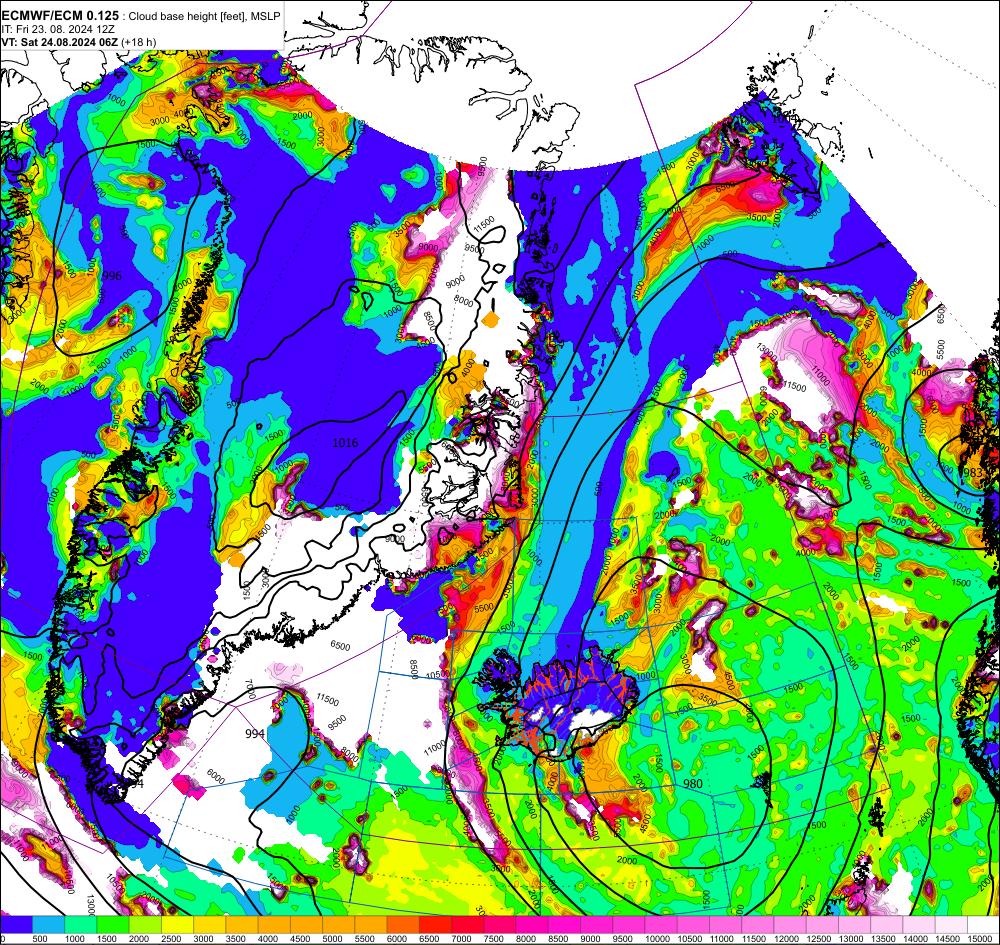Screen dimensions: 1000x945
Task: Select the bright green 1500–2000 legend swatch
Action: pos(113,925)
